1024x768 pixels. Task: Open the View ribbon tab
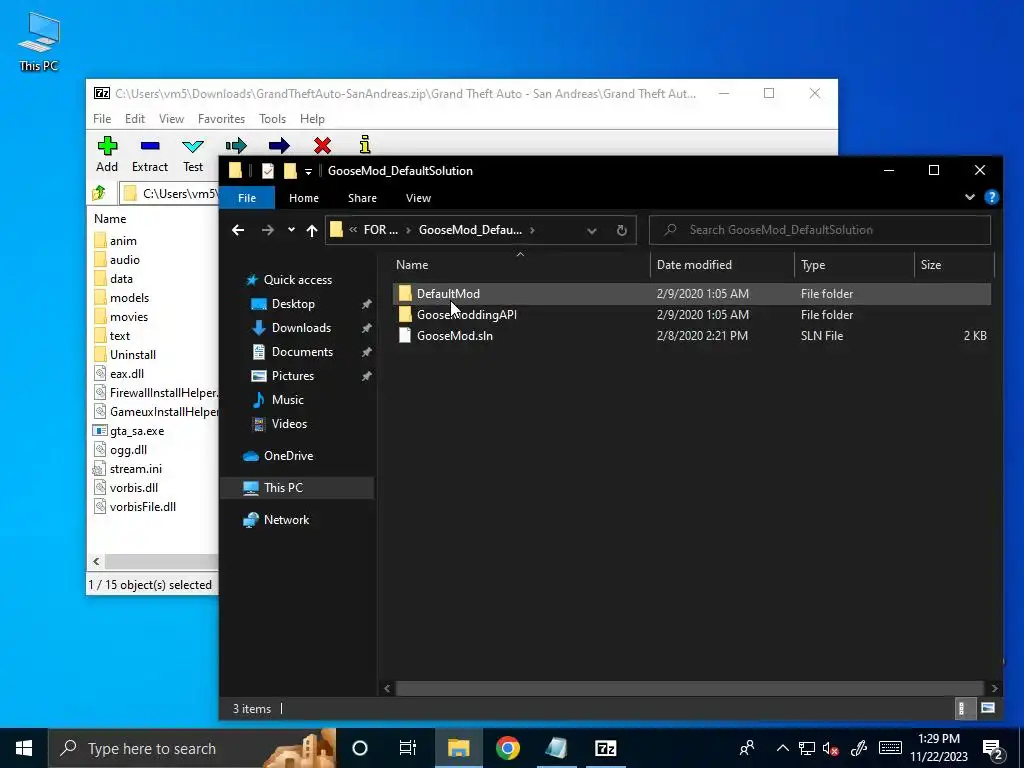coord(418,198)
